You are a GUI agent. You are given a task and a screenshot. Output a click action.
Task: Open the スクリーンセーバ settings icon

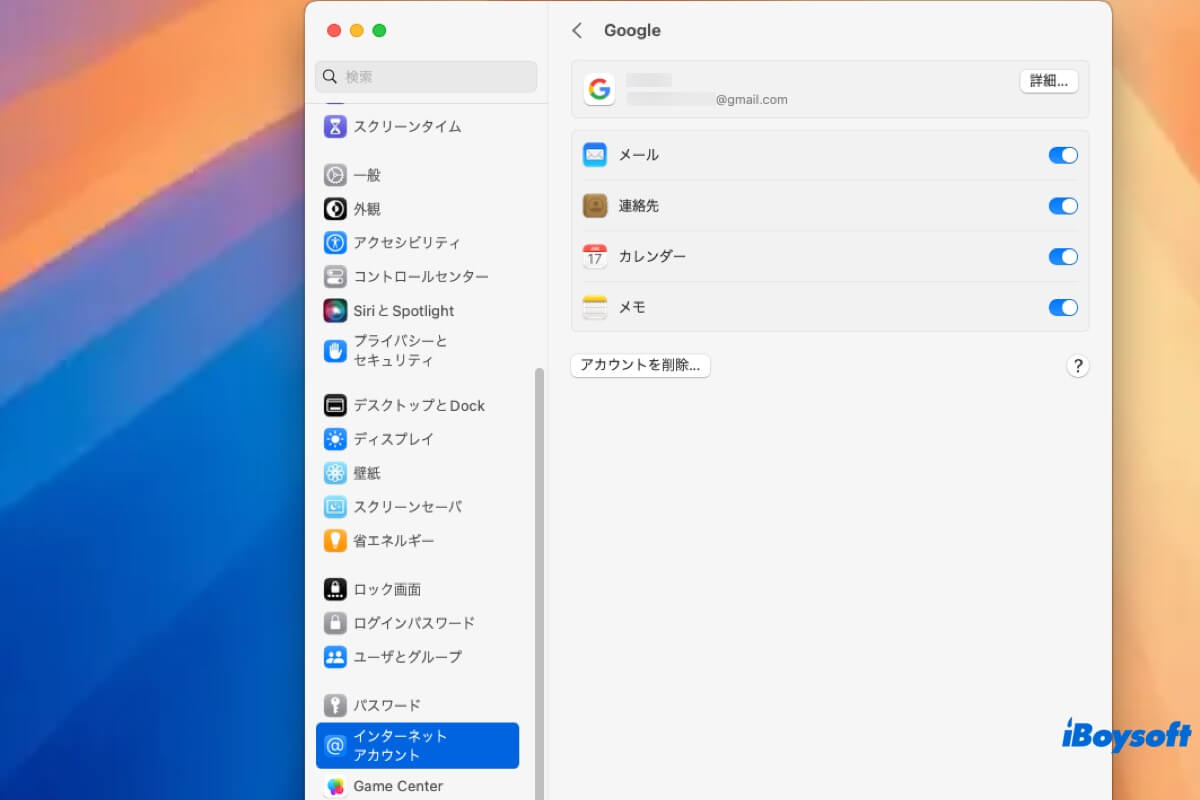pos(334,506)
